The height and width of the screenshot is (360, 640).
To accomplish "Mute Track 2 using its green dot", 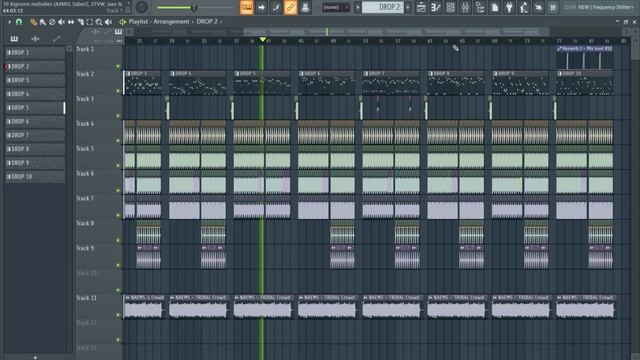I will coord(118,91).
